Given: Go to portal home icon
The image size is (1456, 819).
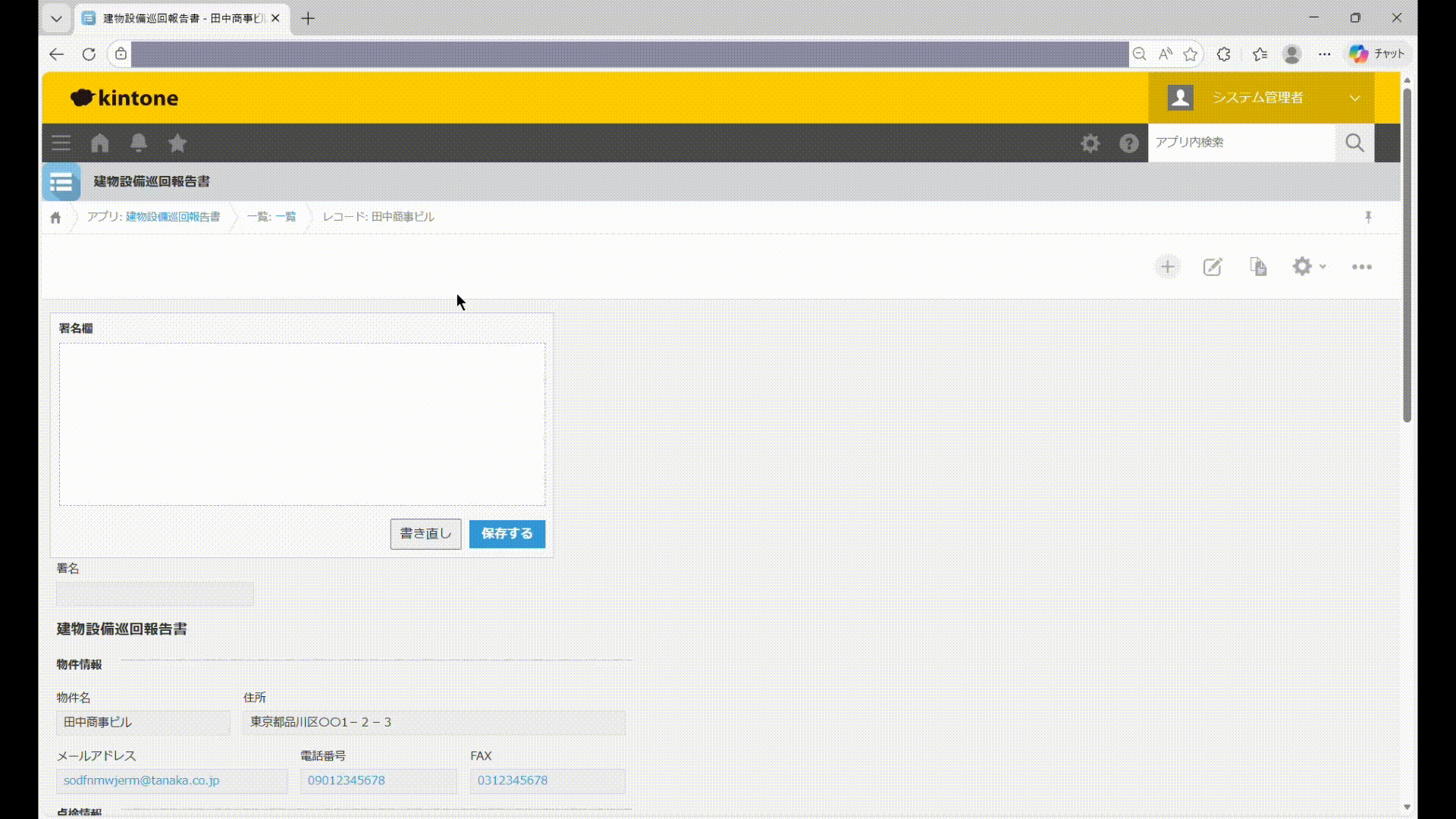Looking at the screenshot, I should 100,143.
